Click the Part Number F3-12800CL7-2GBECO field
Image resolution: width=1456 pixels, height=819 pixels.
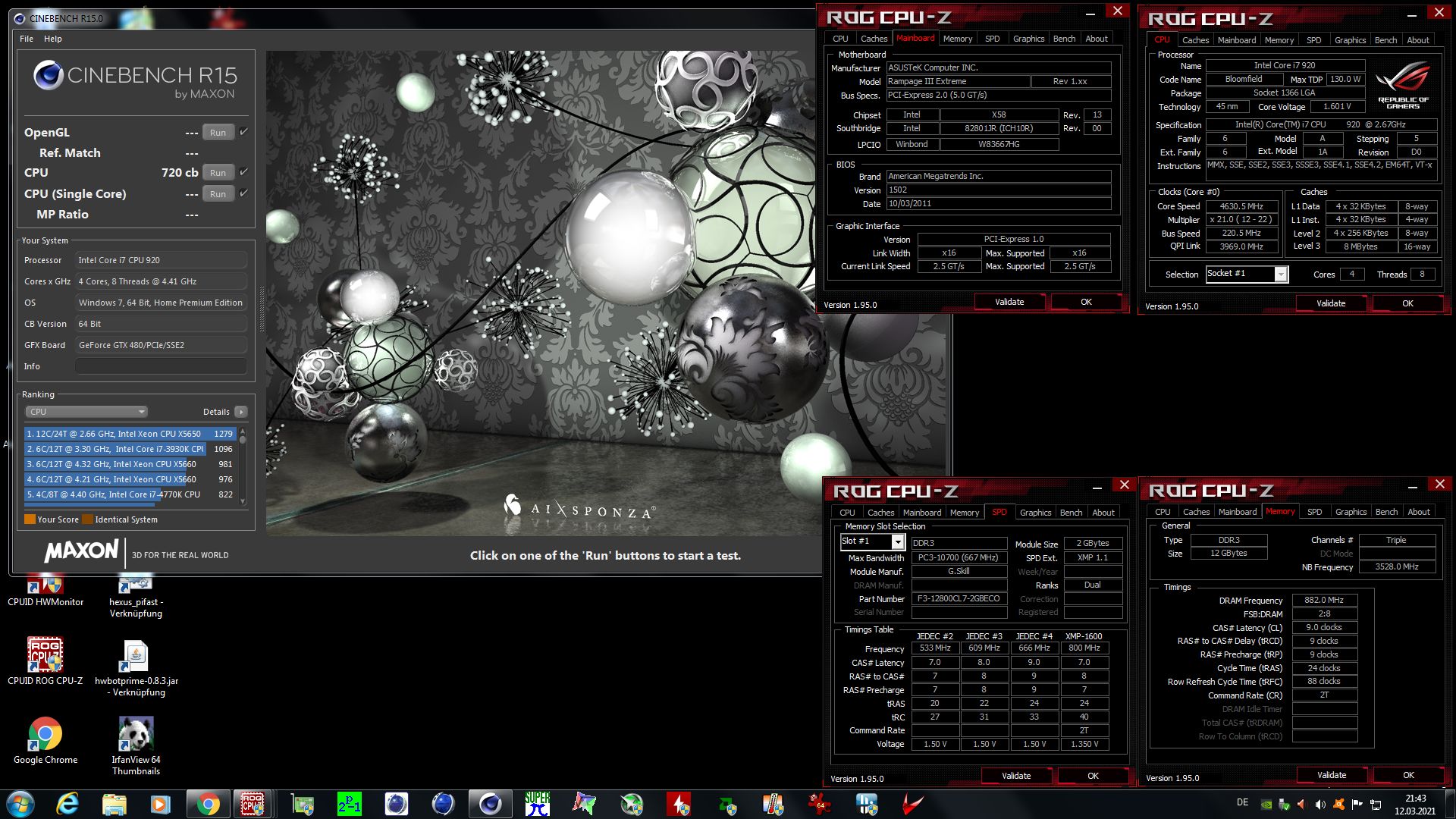(x=959, y=599)
